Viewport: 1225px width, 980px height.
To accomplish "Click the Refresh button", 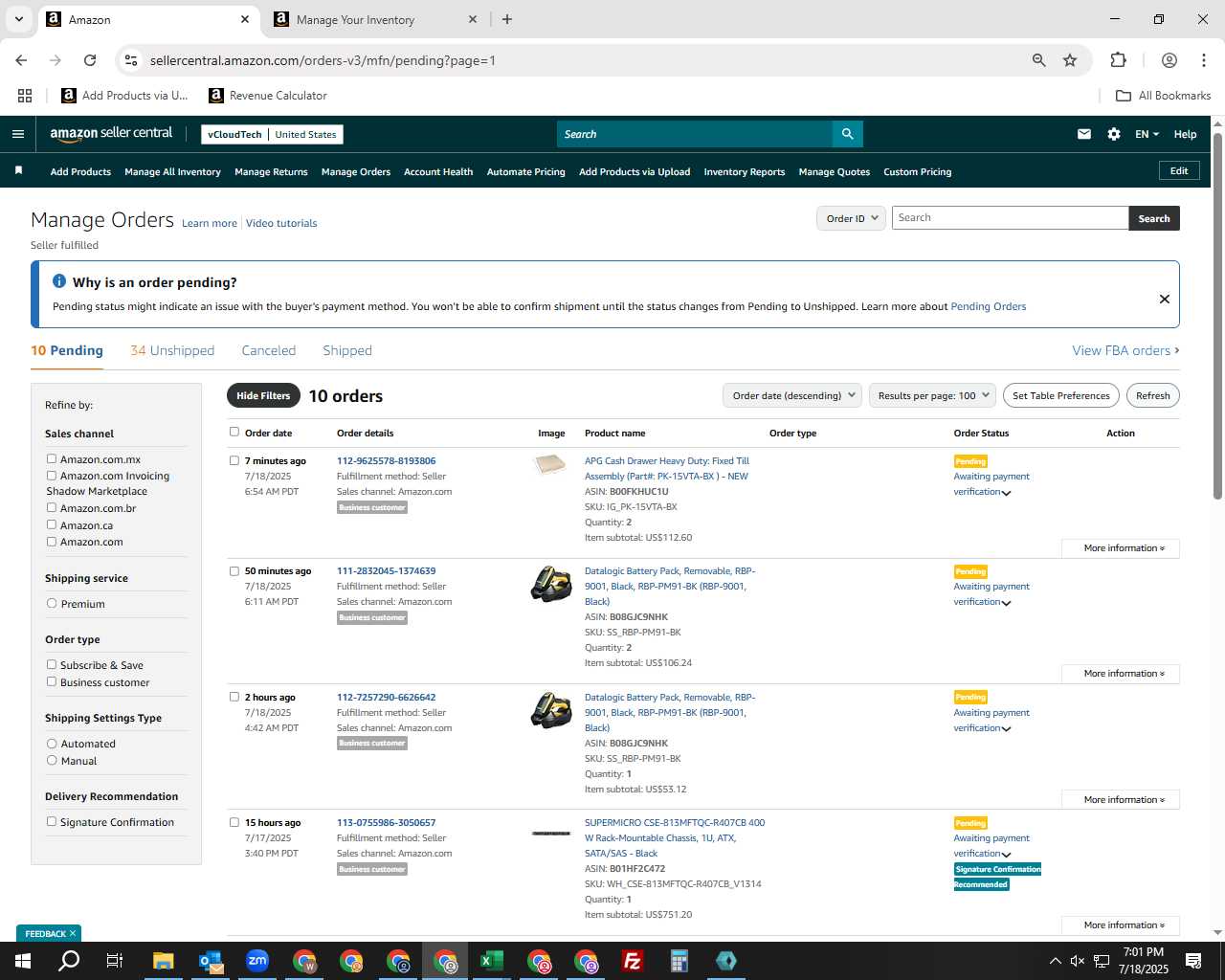I will coord(1152,395).
